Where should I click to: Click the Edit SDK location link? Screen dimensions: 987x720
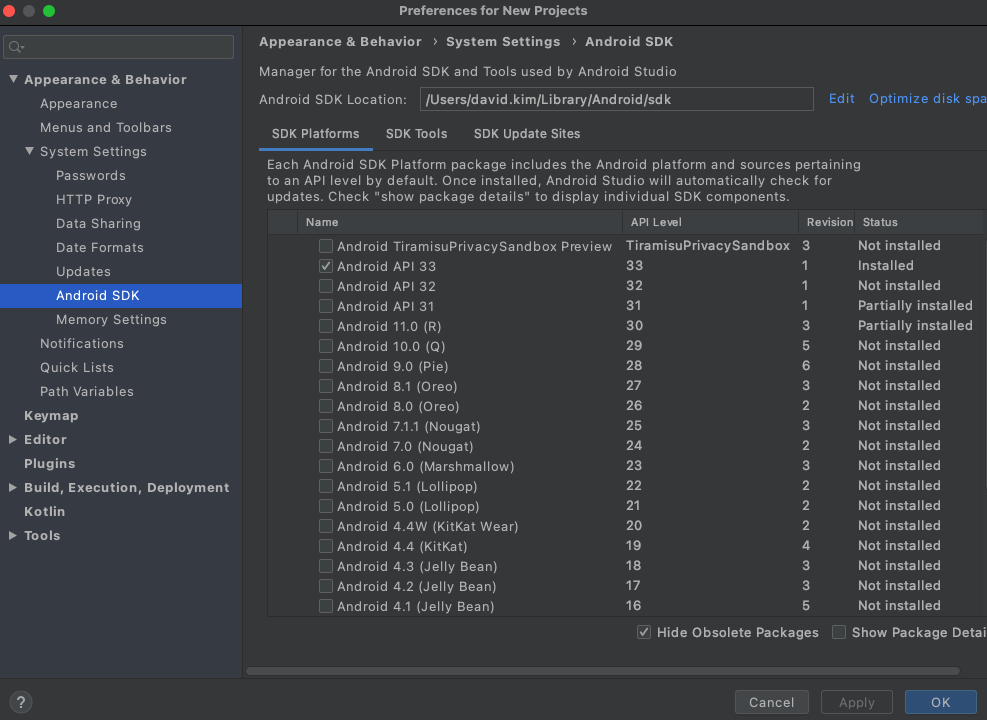(842, 99)
